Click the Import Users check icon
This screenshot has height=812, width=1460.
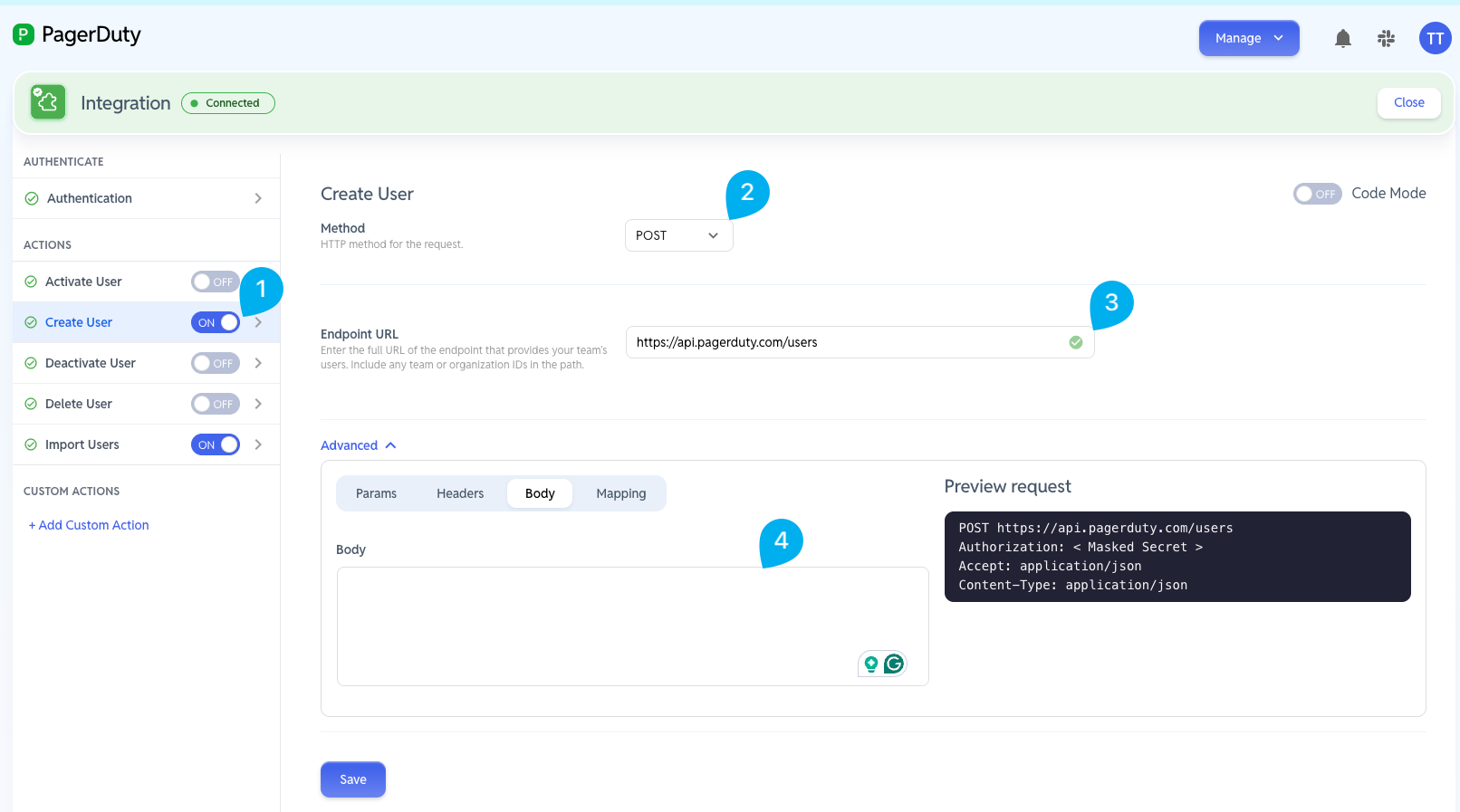point(31,444)
